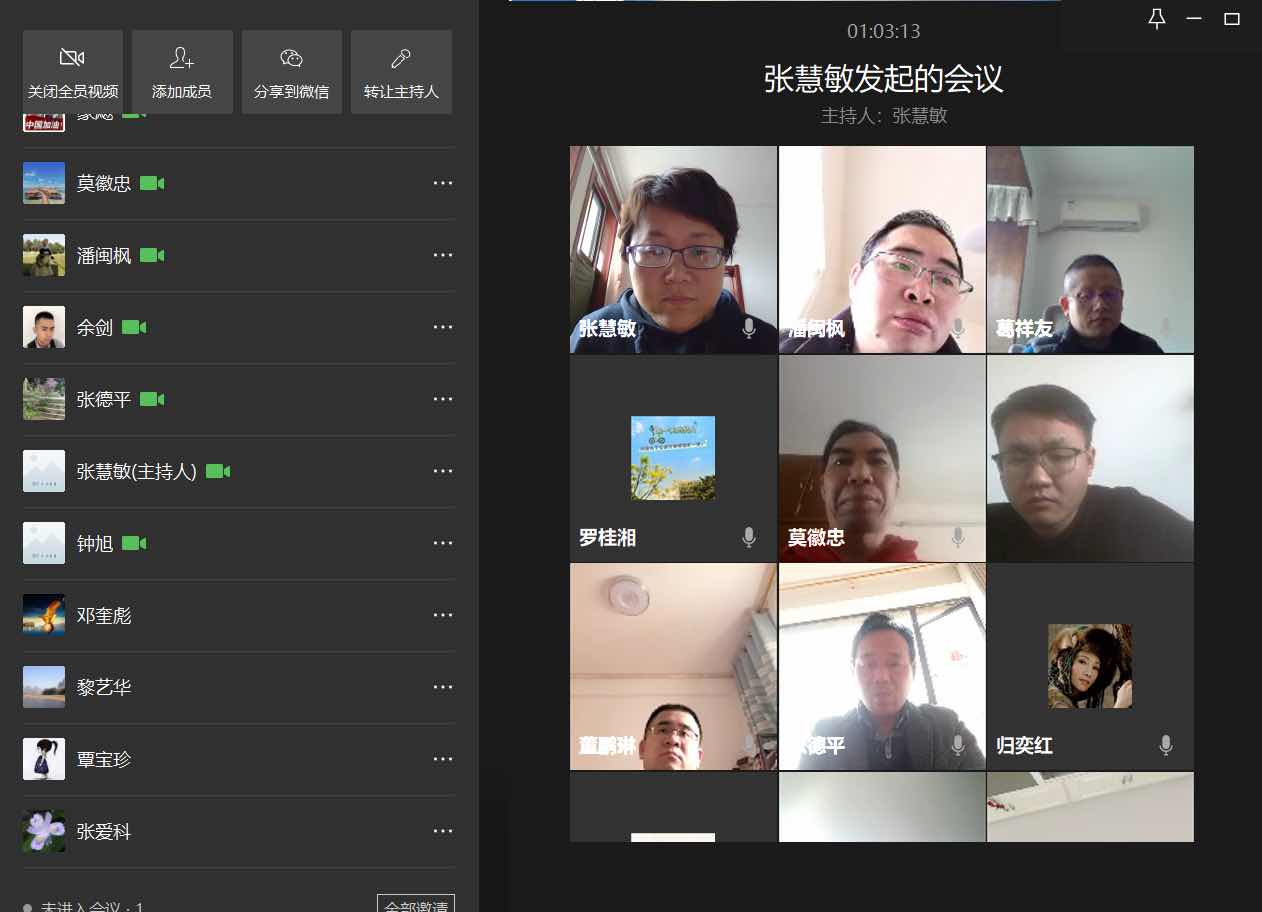Toggle microphone in 罗桂湘 video tile
Viewport: 1262px width, 912px height.
(x=748, y=537)
